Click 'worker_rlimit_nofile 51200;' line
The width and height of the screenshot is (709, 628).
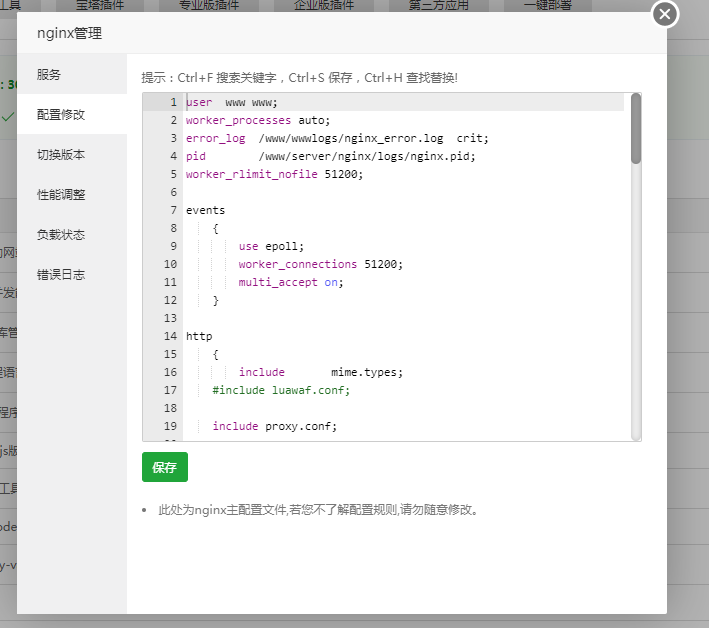274,174
